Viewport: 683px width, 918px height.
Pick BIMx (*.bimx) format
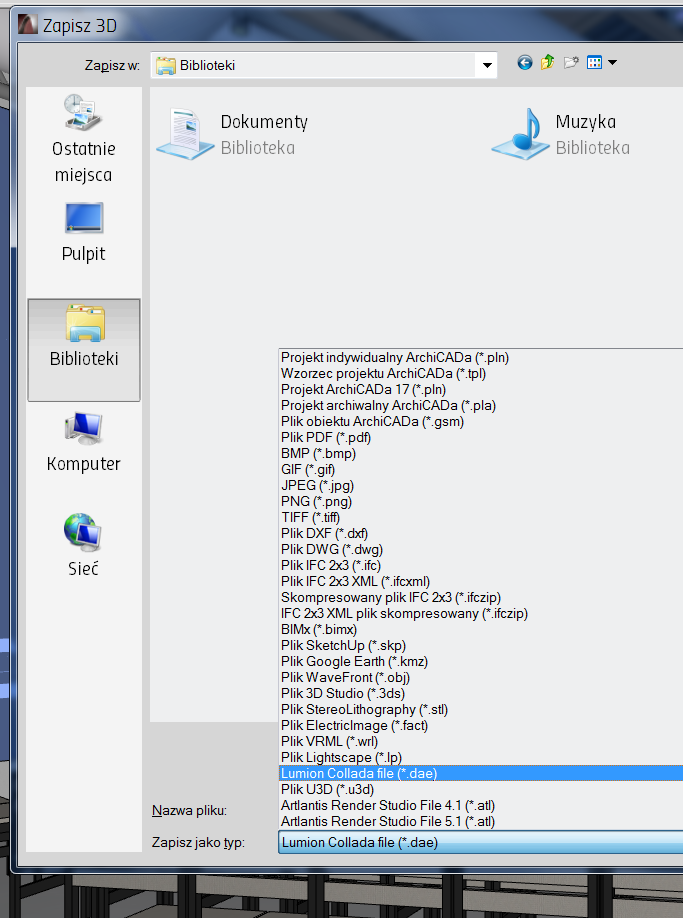point(480,629)
